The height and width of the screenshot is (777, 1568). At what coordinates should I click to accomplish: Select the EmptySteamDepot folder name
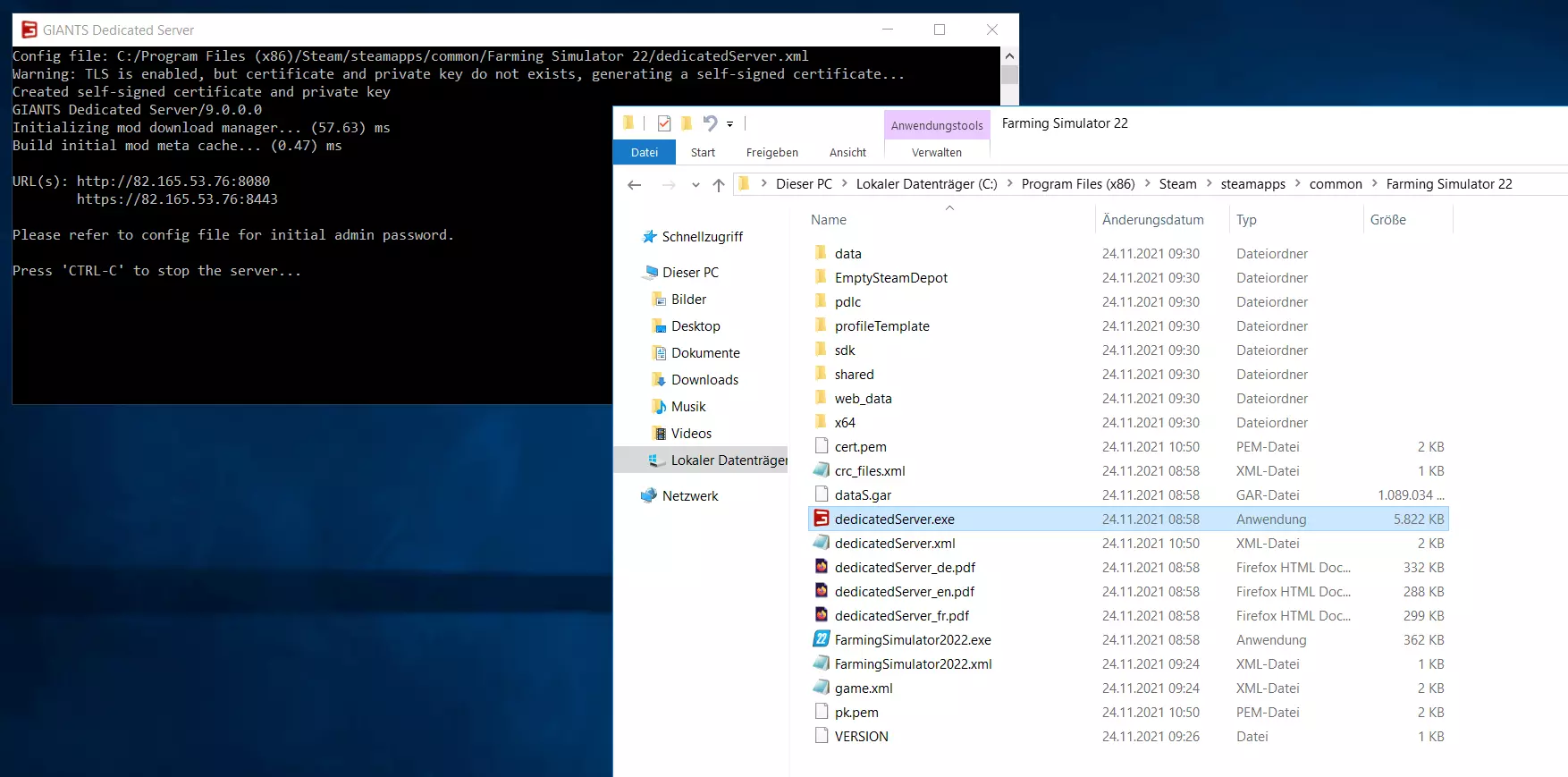(x=891, y=277)
